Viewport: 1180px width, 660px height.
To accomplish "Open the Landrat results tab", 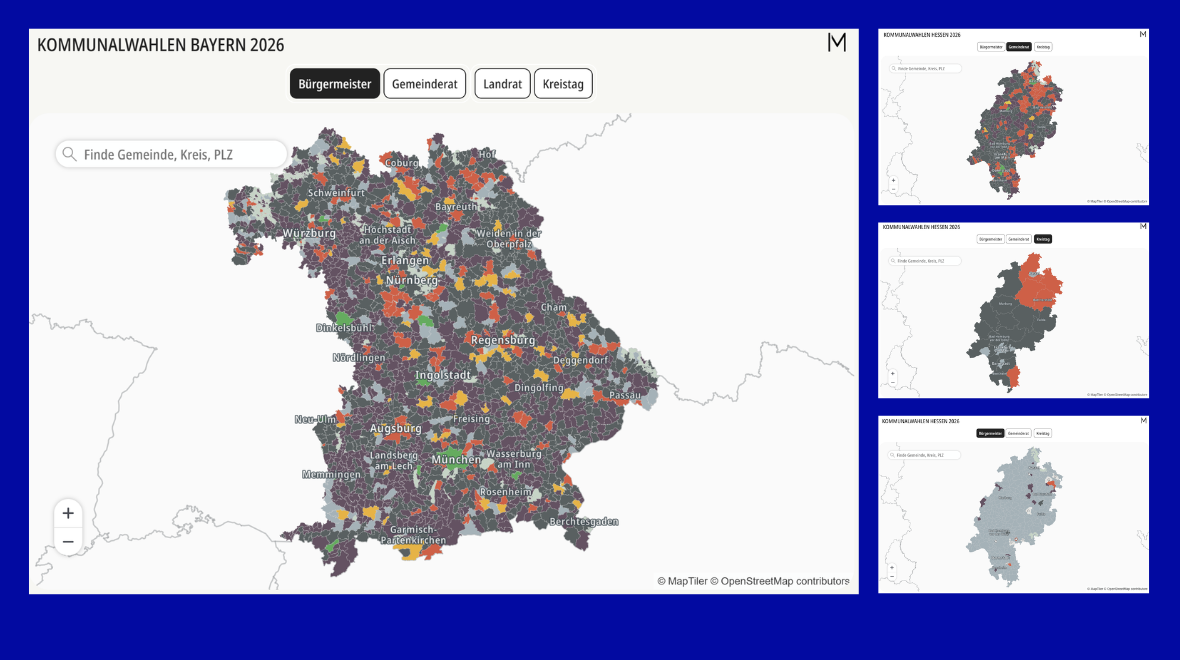I will coord(502,84).
